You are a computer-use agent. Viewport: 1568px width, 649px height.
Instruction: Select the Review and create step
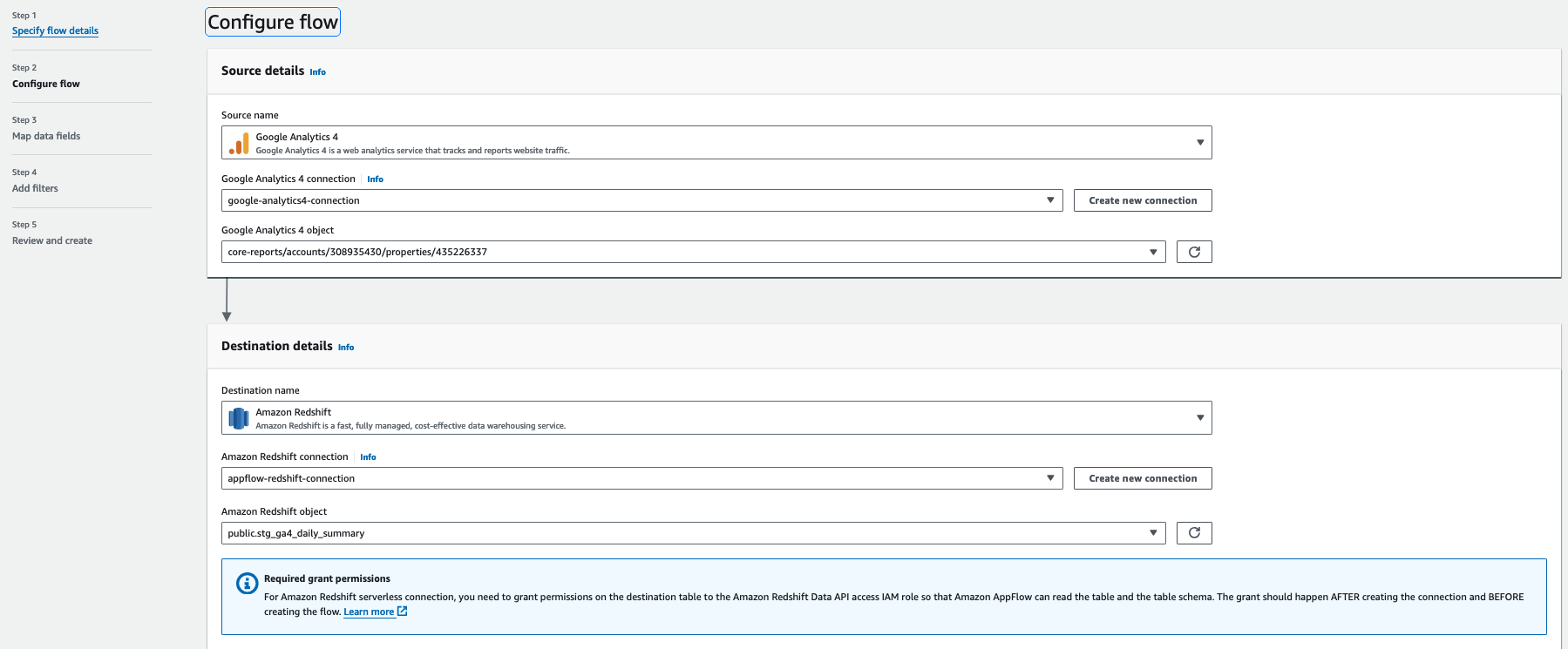52,240
